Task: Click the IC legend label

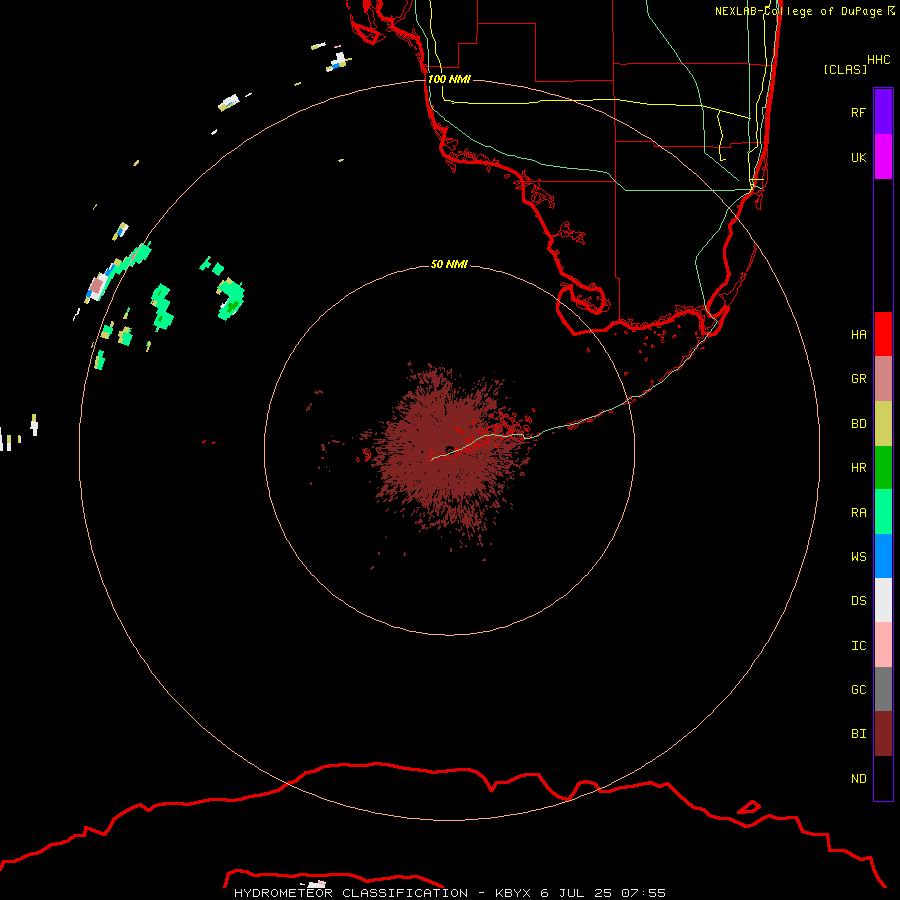Action: point(859,646)
